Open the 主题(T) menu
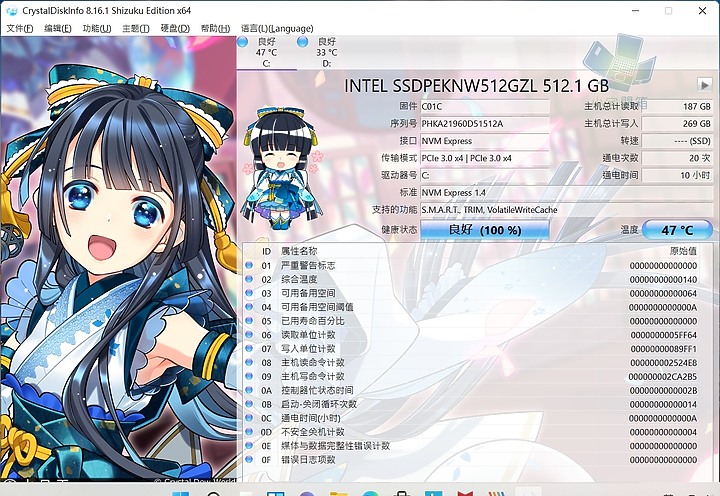The width and height of the screenshot is (720, 496). click(136, 28)
